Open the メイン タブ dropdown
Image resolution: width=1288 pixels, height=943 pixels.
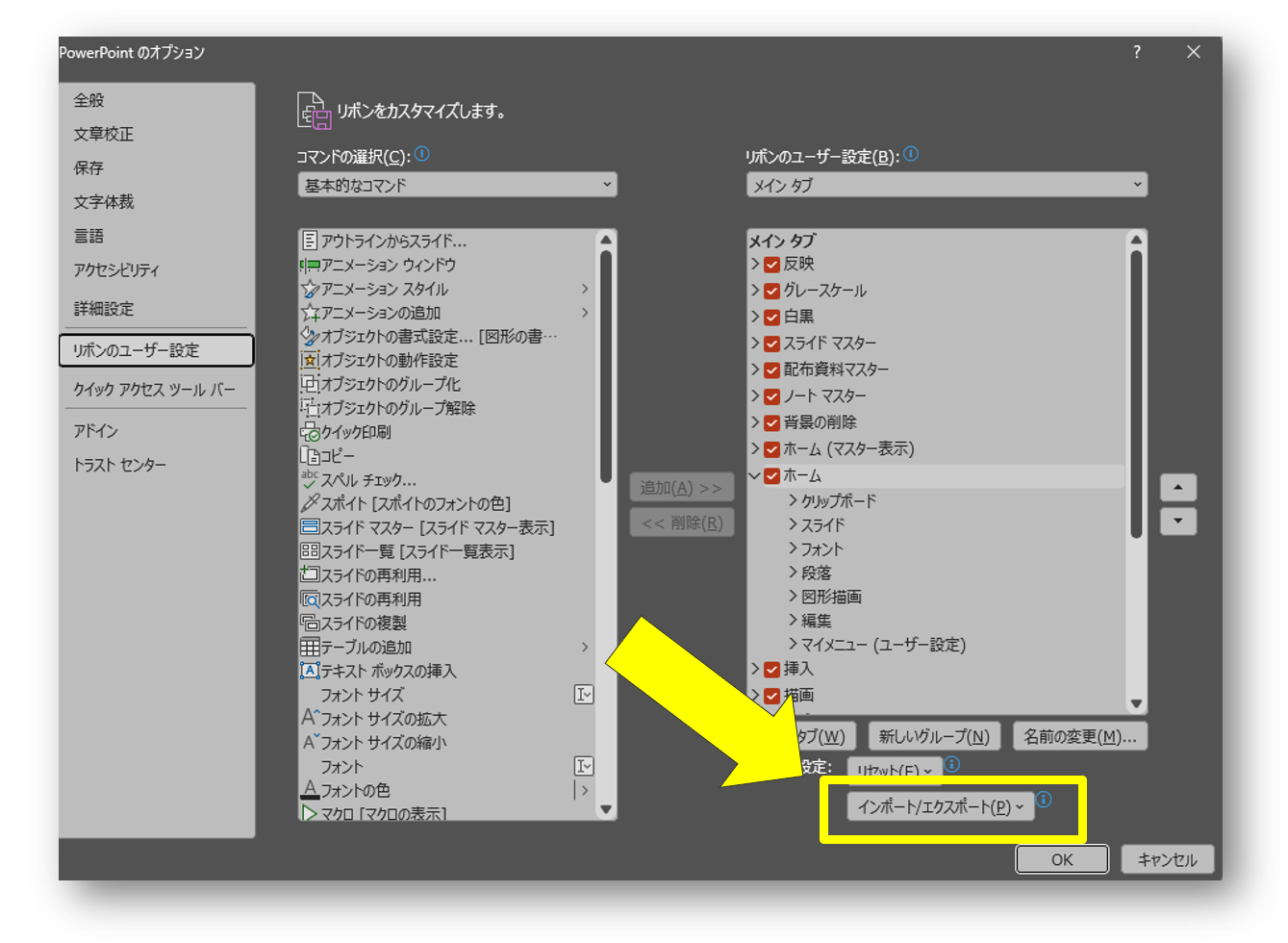[x=947, y=185]
